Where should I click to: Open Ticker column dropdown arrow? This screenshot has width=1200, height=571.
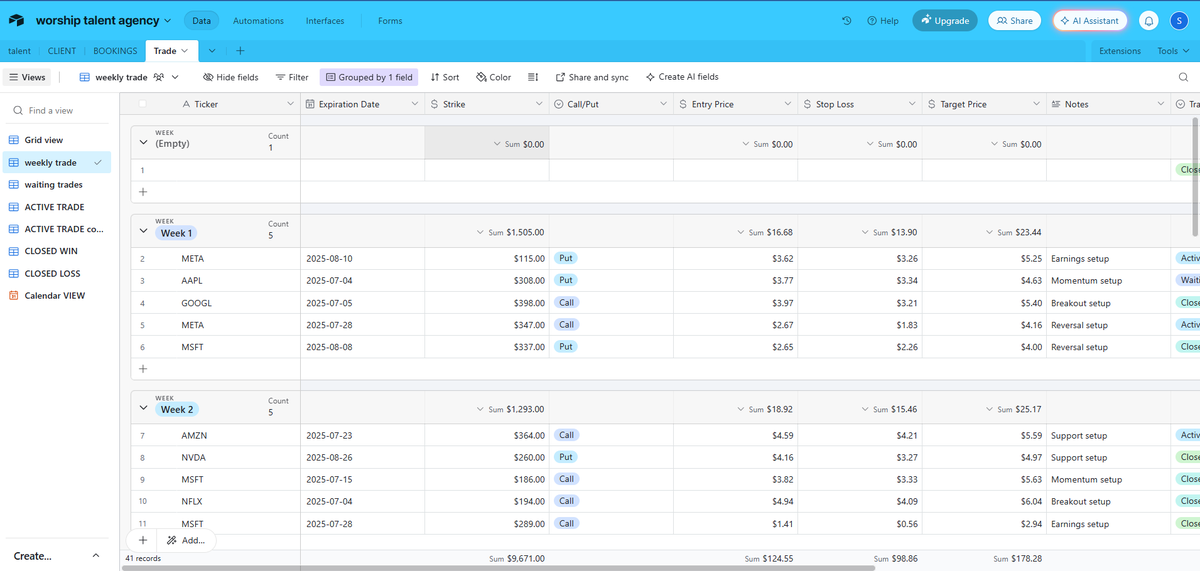point(289,104)
